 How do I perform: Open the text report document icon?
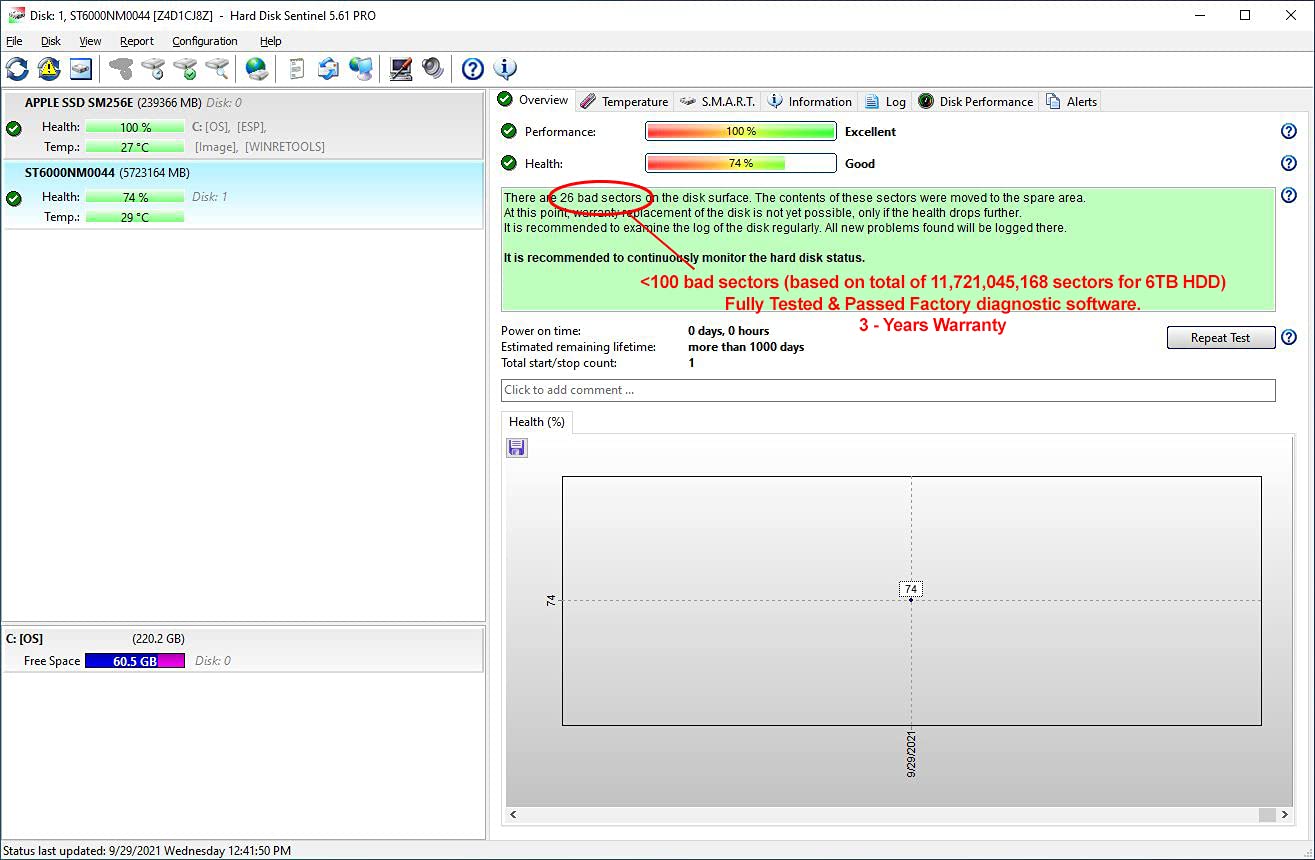pyautogui.click(x=296, y=69)
